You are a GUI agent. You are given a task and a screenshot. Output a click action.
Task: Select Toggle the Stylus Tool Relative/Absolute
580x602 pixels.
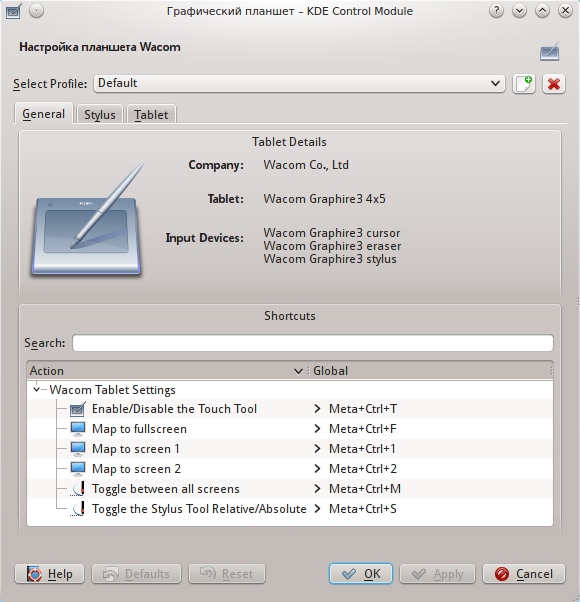[x=290, y=509]
